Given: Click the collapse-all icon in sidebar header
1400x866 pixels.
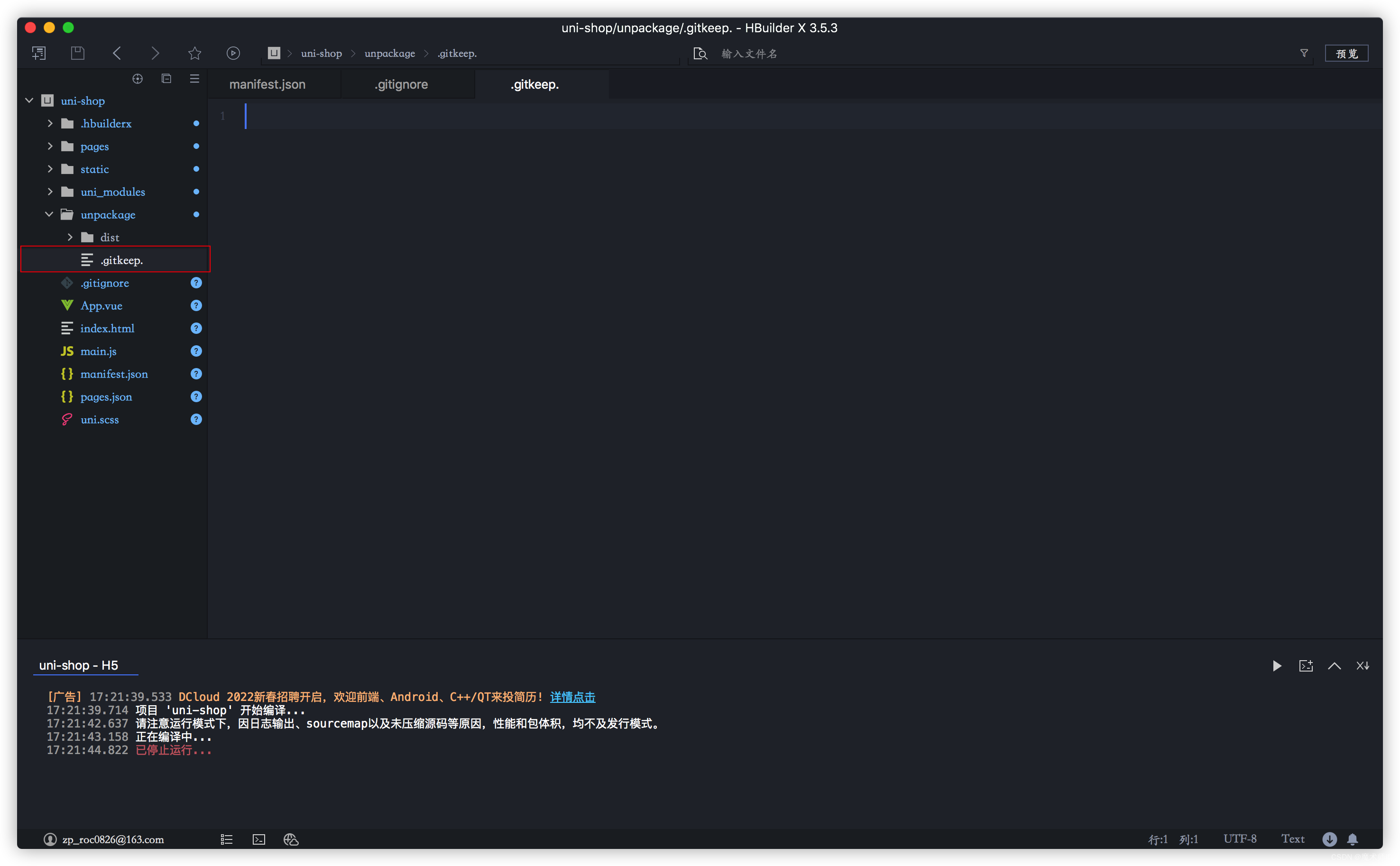Looking at the screenshot, I should click(166, 78).
